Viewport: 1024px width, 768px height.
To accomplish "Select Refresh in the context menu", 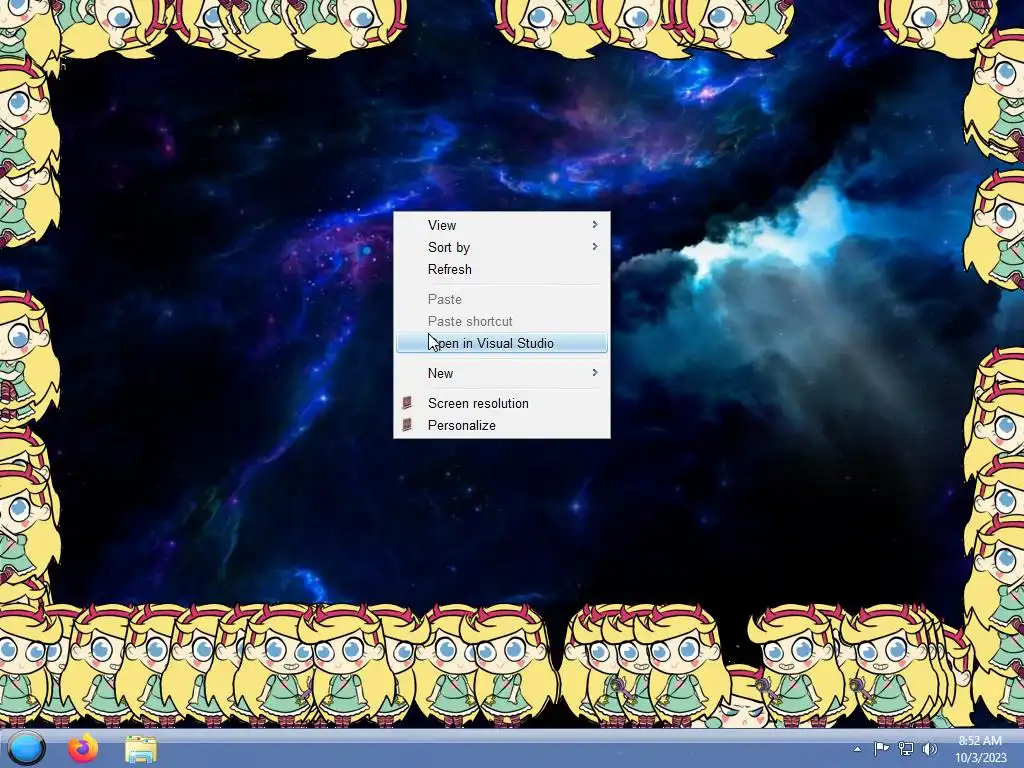I will 502,269.
